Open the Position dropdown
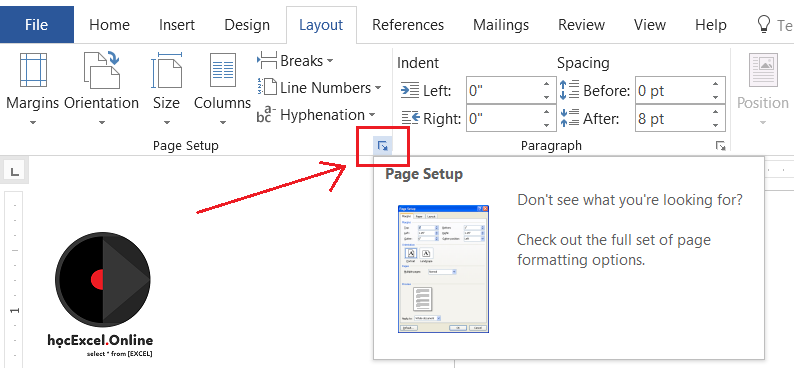Screen dimensions: 794x368 [x=763, y=90]
